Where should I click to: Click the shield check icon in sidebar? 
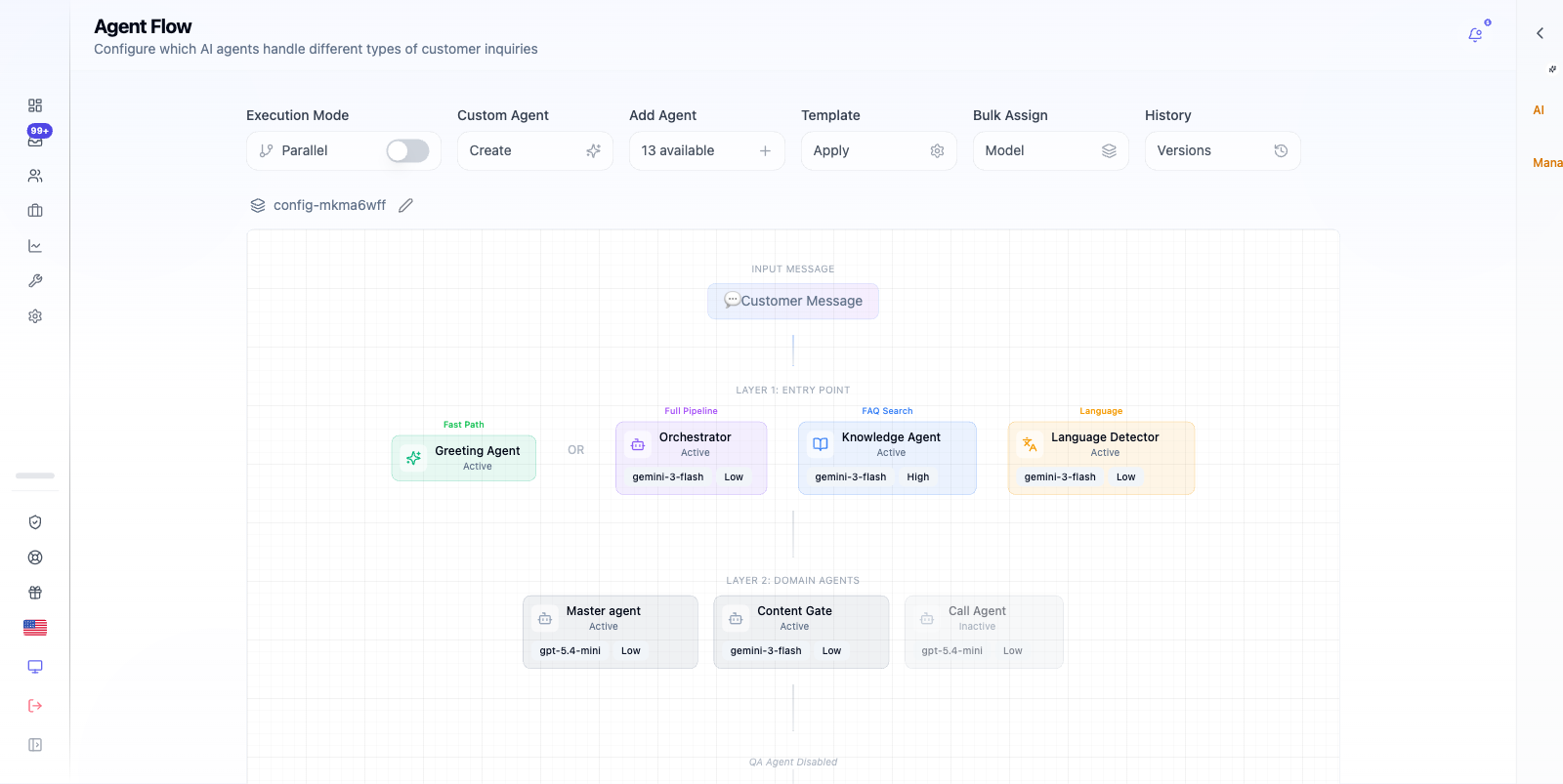coord(35,522)
